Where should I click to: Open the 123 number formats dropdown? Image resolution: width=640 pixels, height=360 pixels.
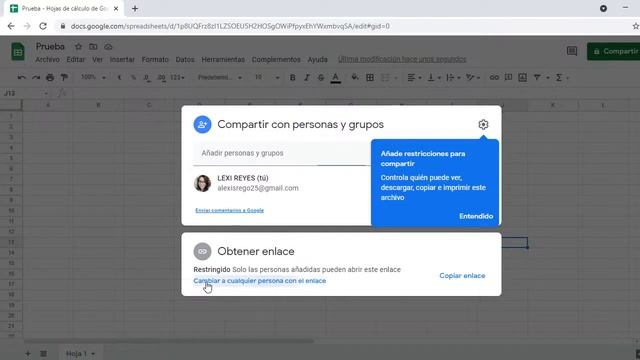[x=177, y=78]
